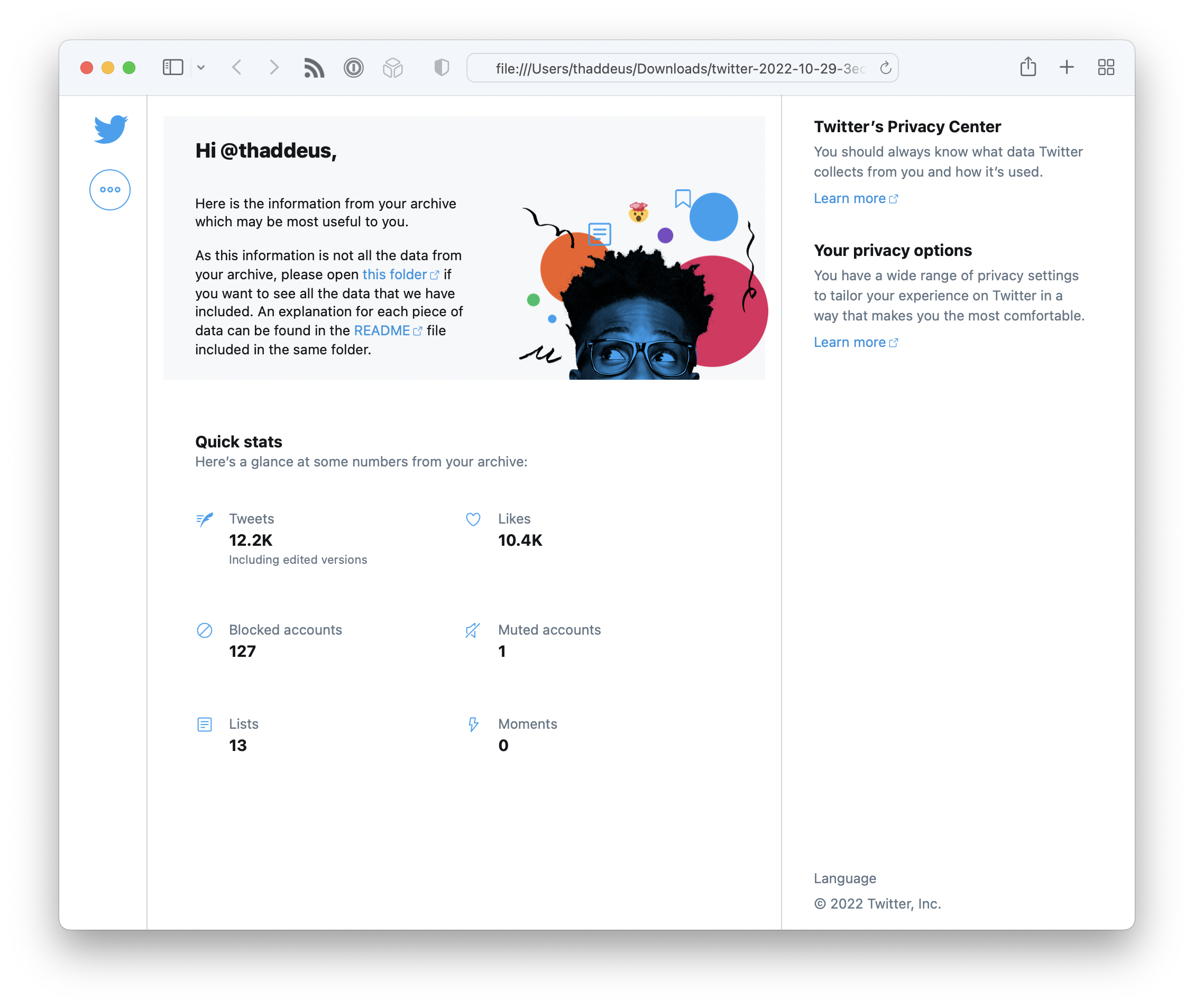Screen dimensions: 1194x1008
Task: Click the cube extension icon in toolbar
Action: pyautogui.click(x=393, y=68)
